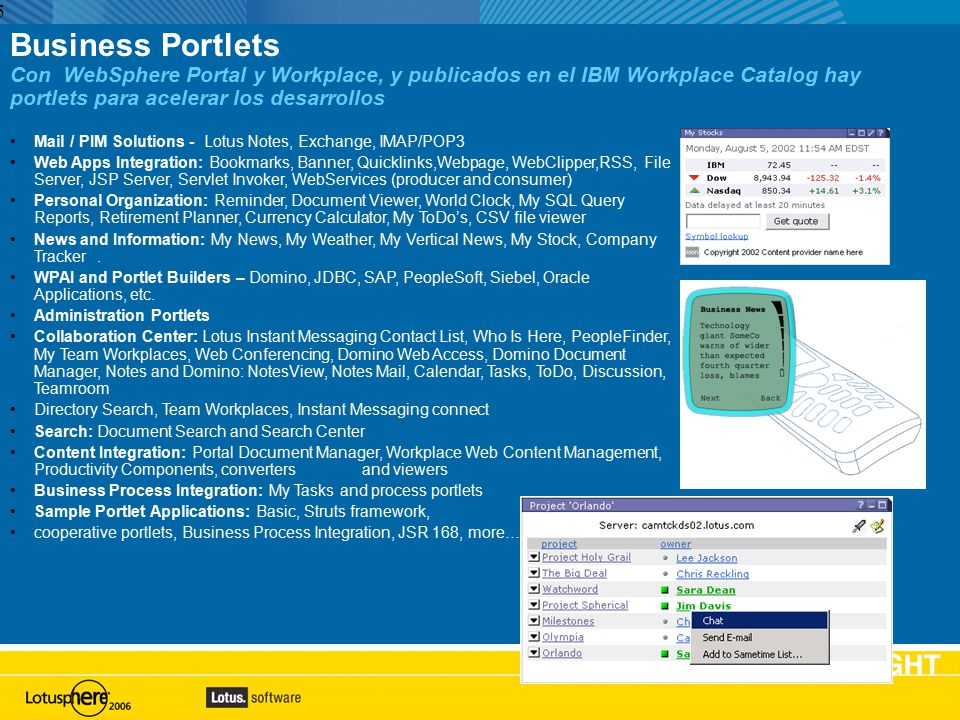The image size is (960, 720).
Task: Click the Business News heading on the phone
Action: (733, 309)
